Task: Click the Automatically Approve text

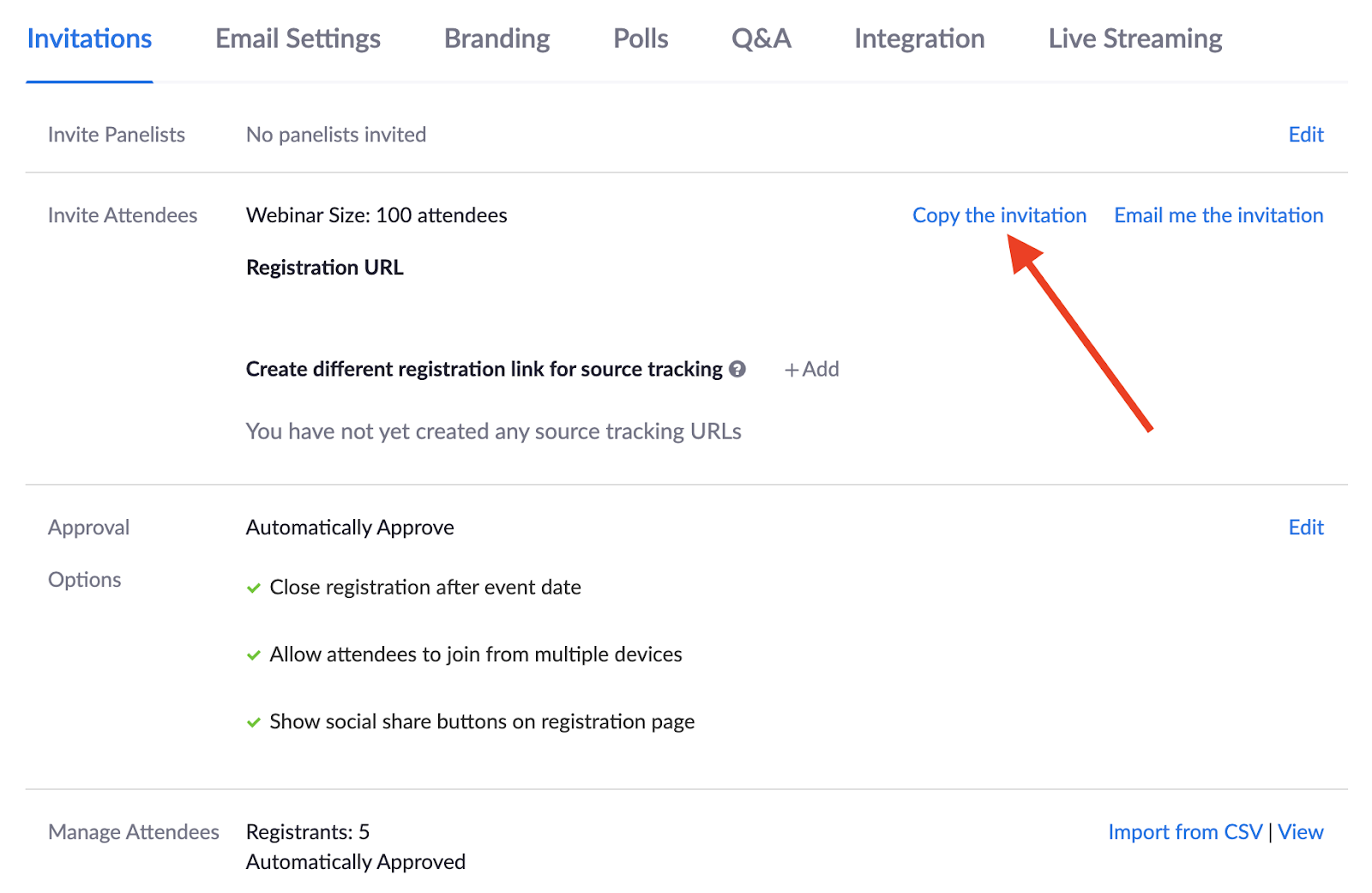Action: pyautogui.click(x=350, y=528)
